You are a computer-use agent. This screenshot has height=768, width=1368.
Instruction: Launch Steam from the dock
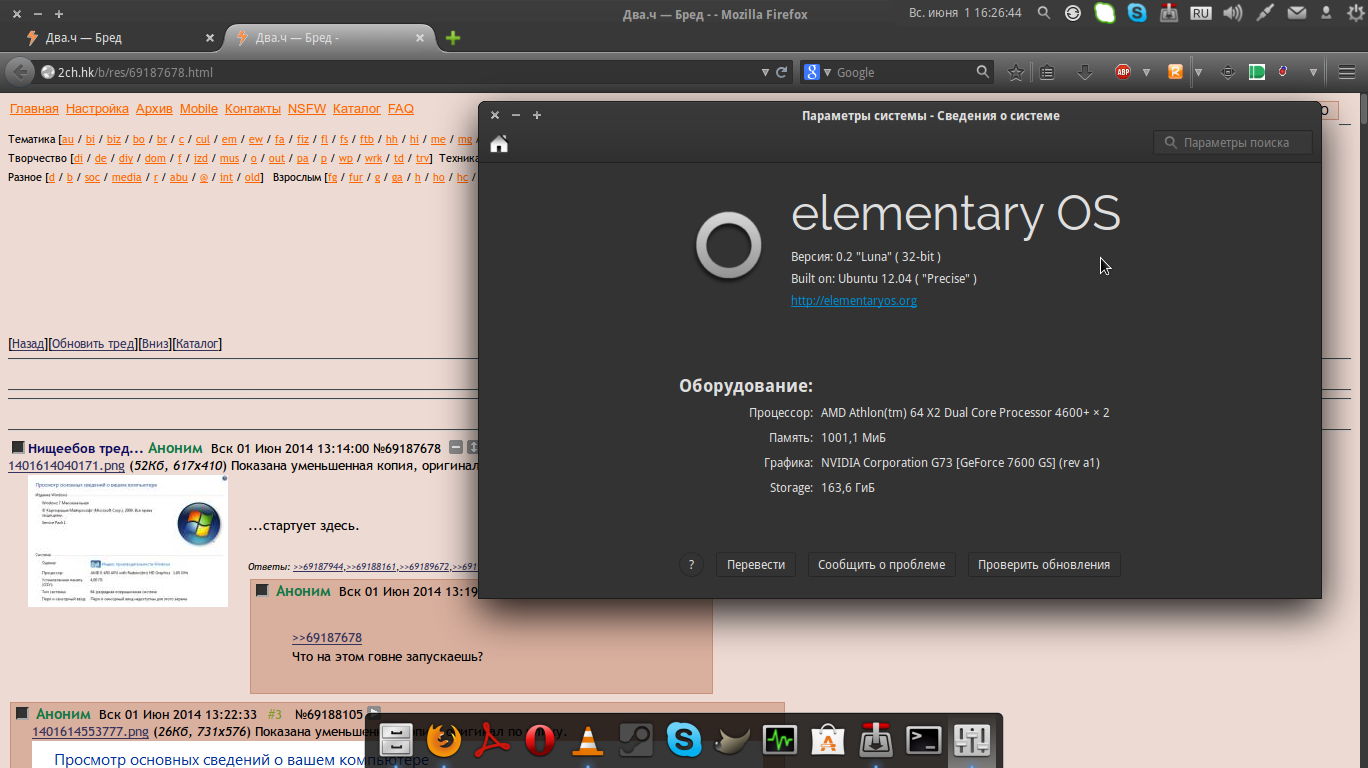tap(635, 740)
